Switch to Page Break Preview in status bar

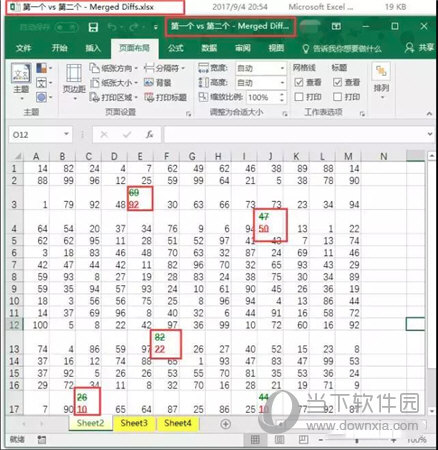[x=303, y=440]
